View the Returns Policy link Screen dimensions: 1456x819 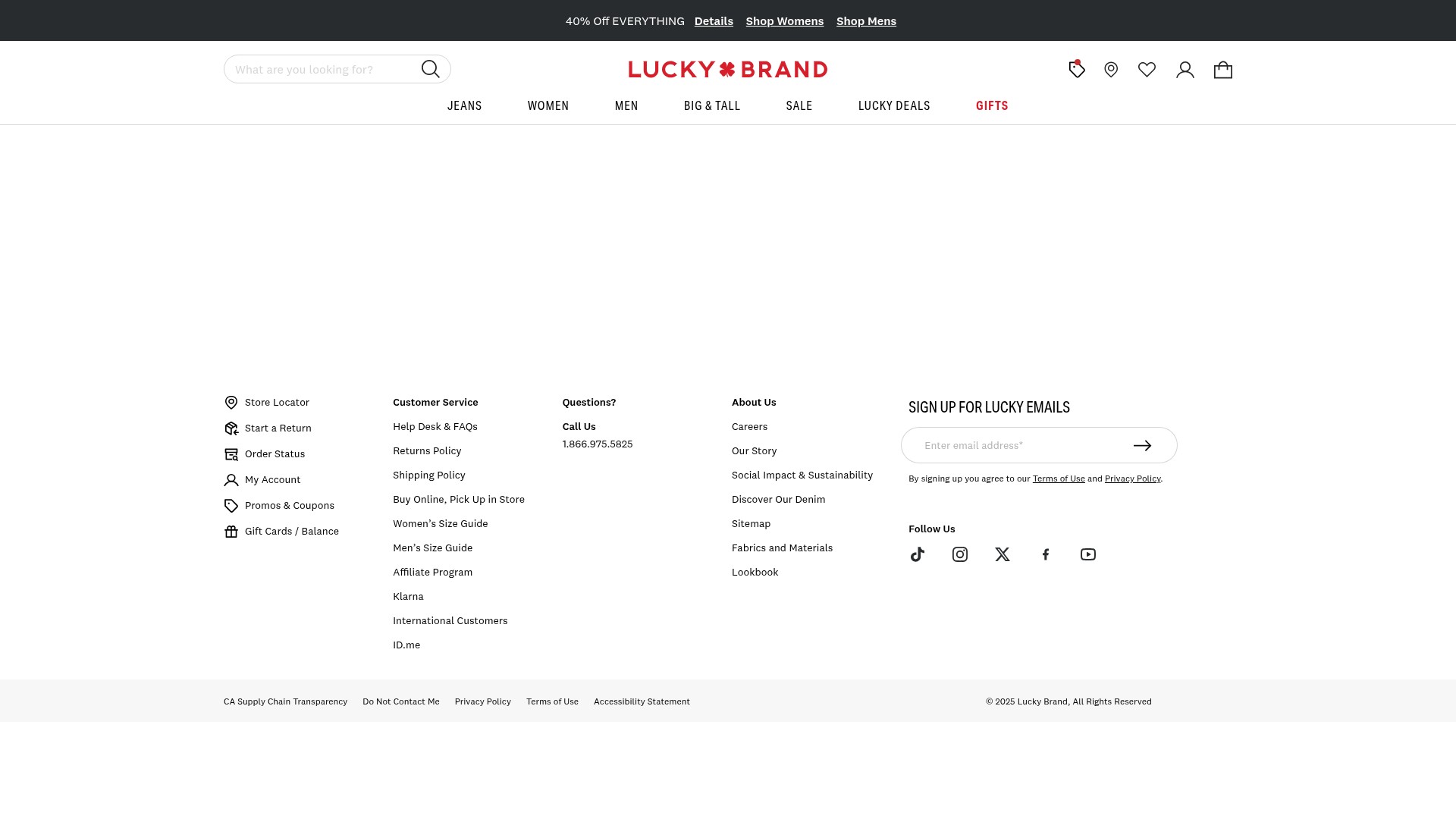coord(427,450)
